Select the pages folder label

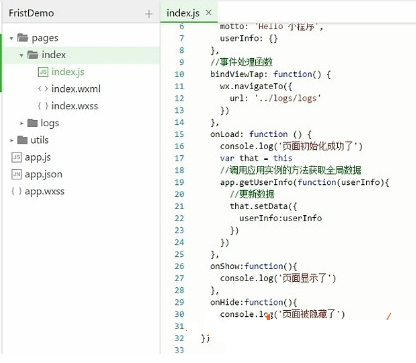[45, 38]
